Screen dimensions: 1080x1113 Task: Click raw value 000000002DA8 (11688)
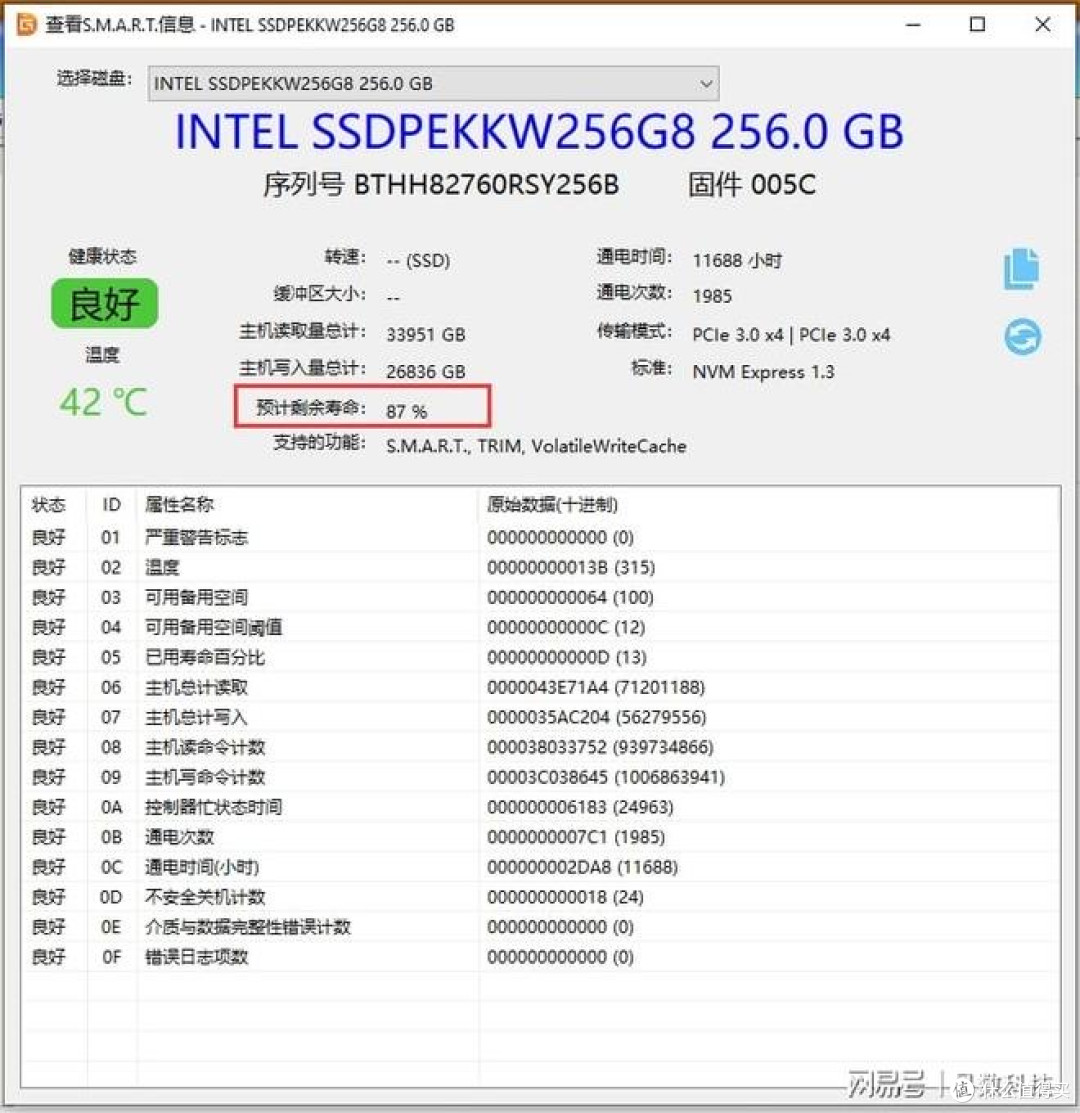pos(582,867)
